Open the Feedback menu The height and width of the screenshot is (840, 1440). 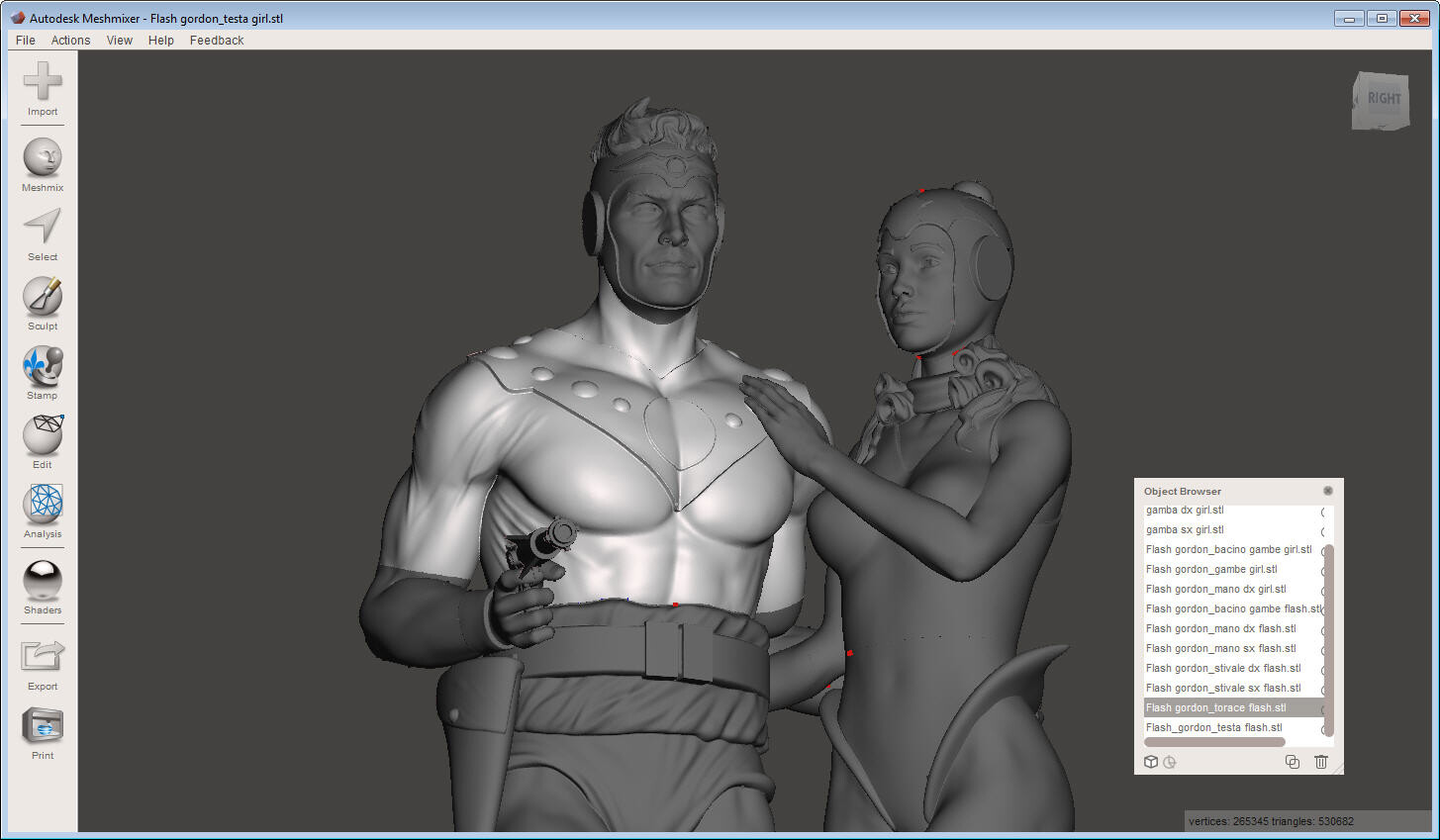click(217, 41)
